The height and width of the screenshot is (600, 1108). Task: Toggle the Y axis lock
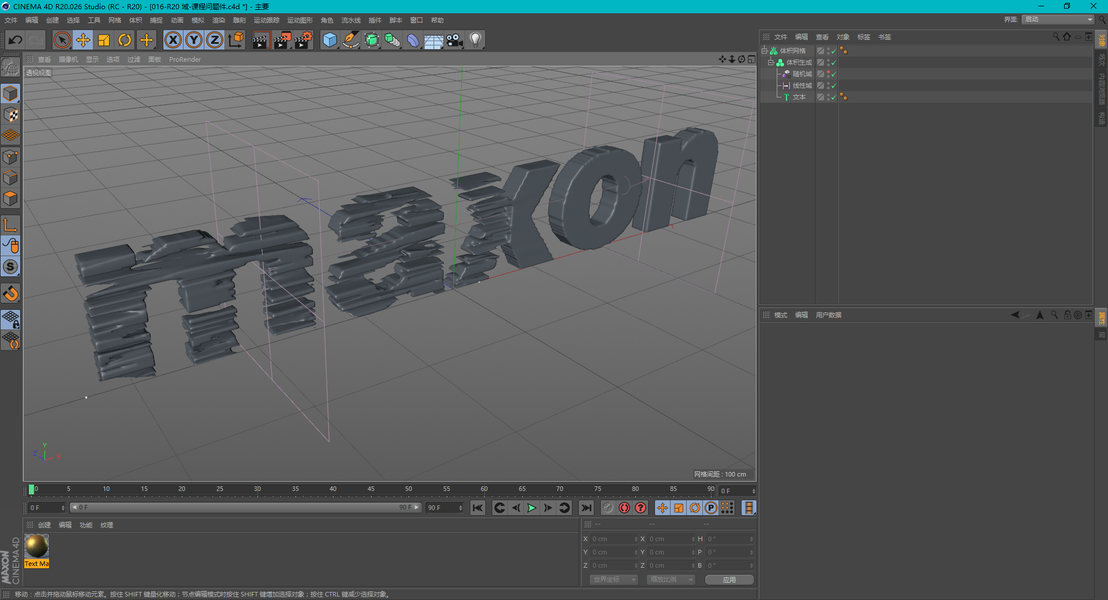(x=194, y=40)
